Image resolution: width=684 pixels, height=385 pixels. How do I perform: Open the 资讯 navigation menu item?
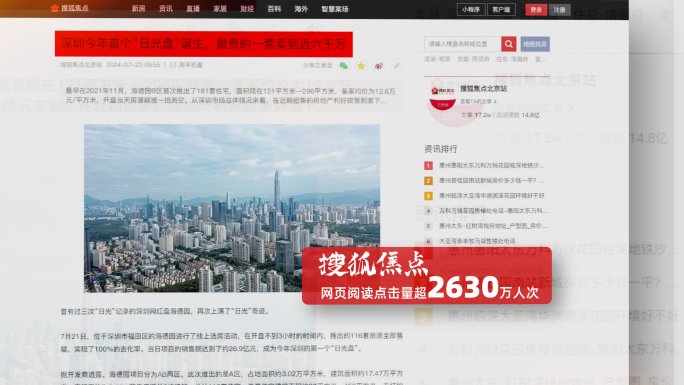tap(166, 9)
